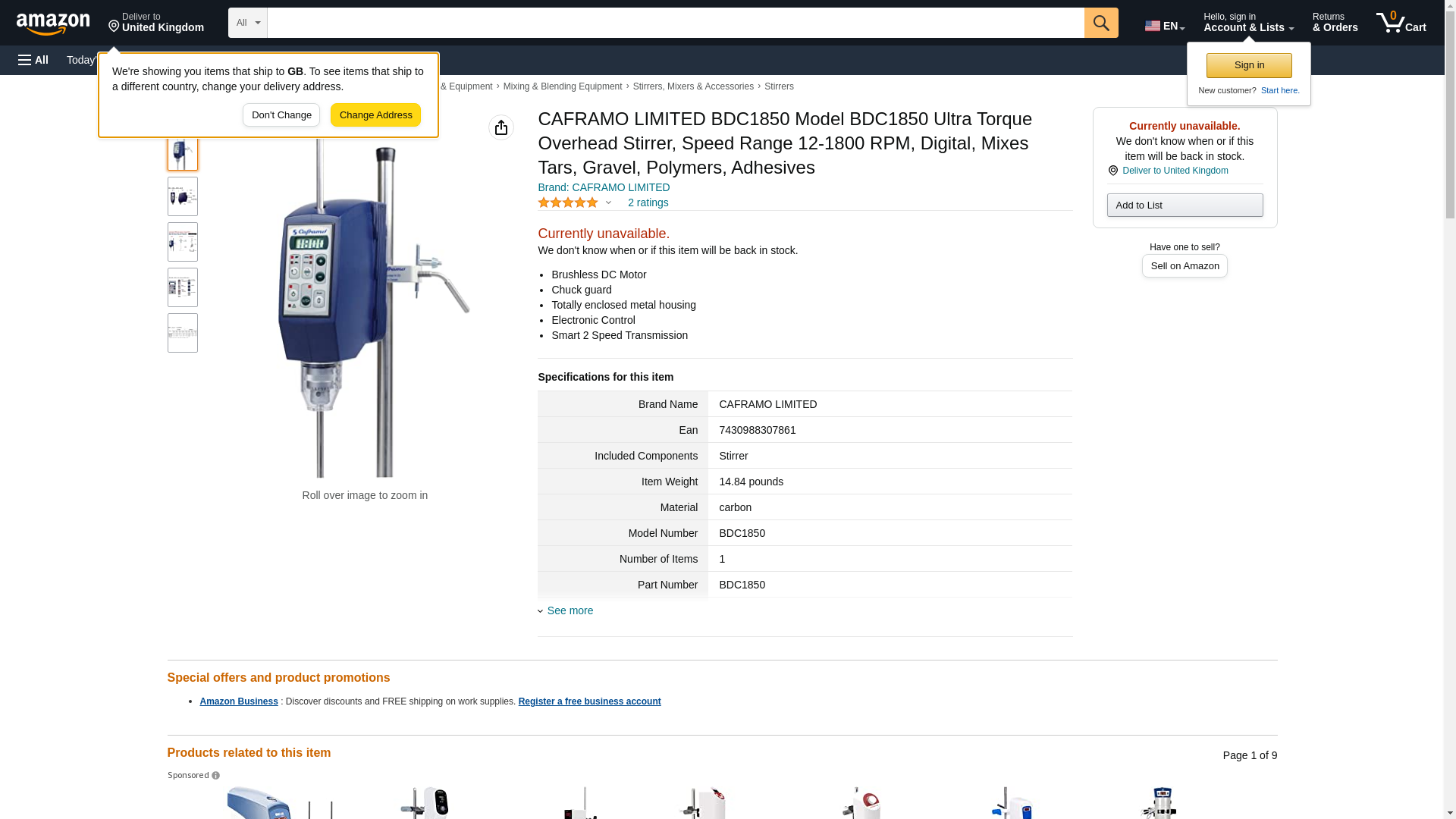Click the search magnifier Go button
The width and height of the screenshot is (1456, 819).
pyautogui.click(x=1101, y=23)
